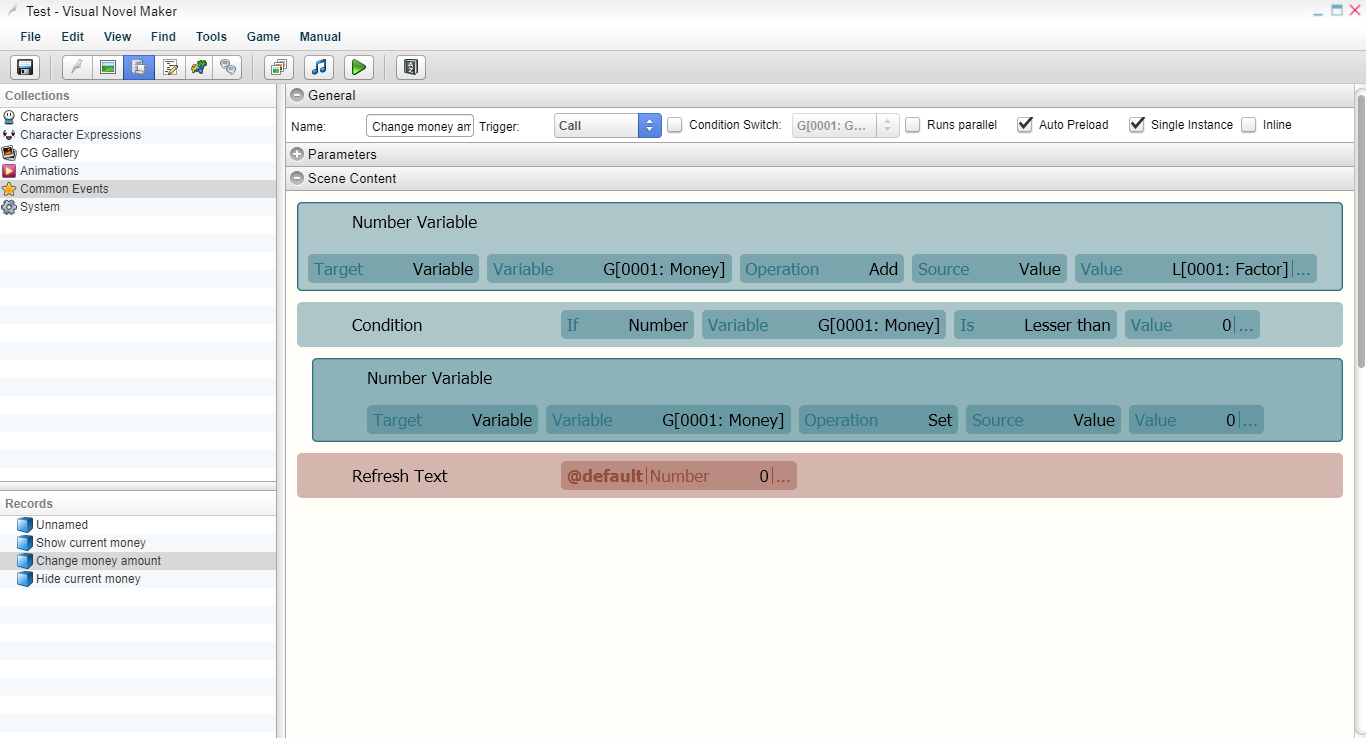Click the speech bubbles toolbar icon

(229, 67)
